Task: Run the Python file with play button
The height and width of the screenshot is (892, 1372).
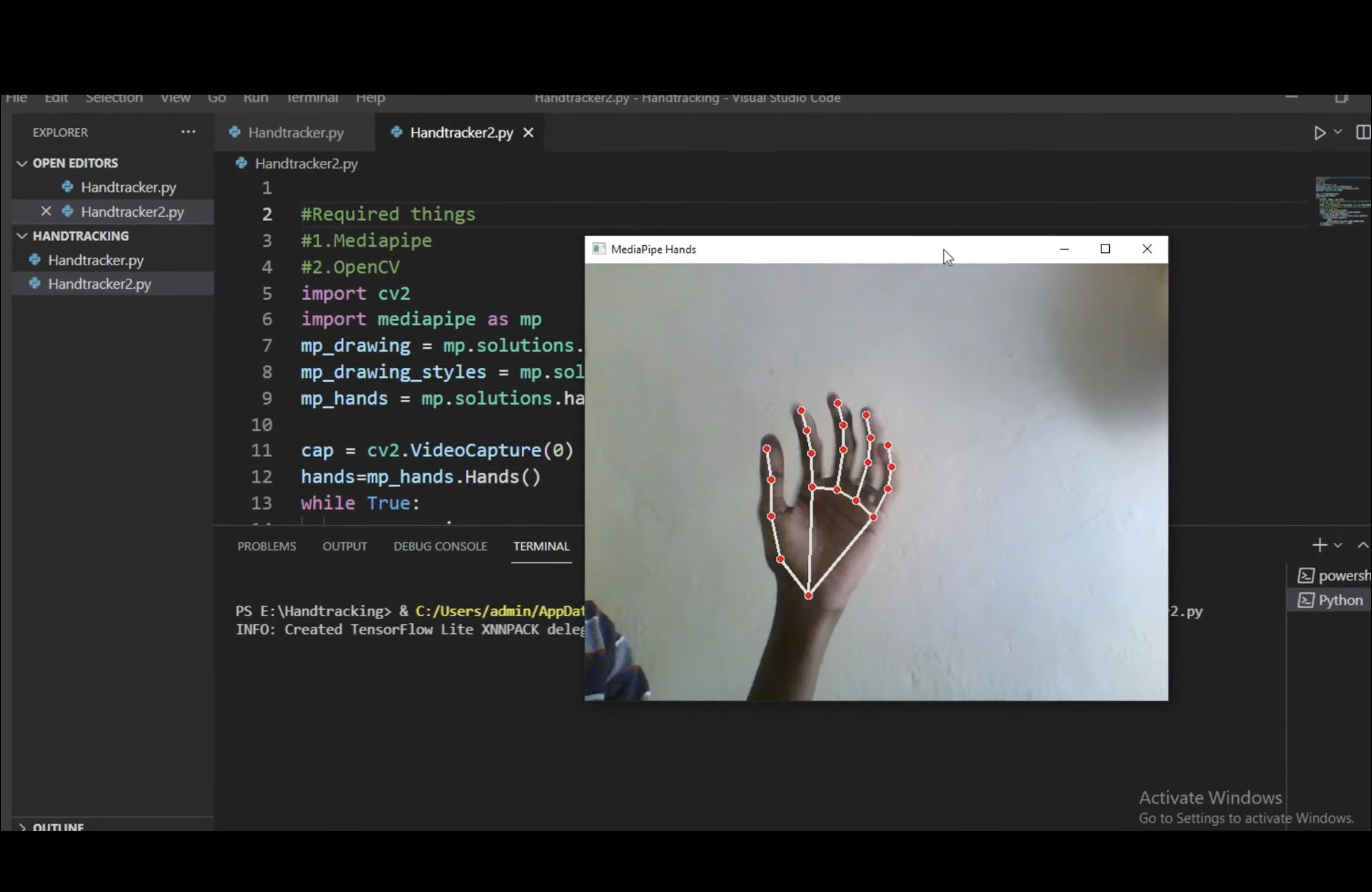Action: (x=1320, y=133)
